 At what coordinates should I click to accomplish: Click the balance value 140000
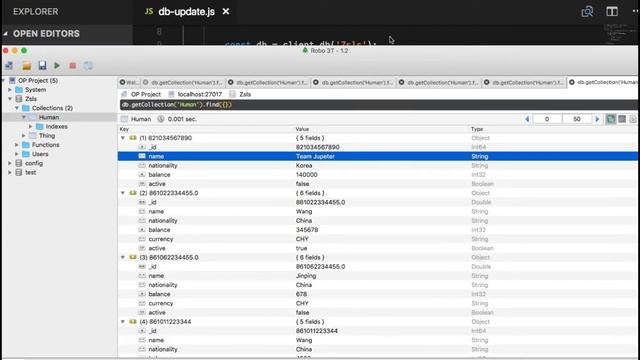pos(307,175)
